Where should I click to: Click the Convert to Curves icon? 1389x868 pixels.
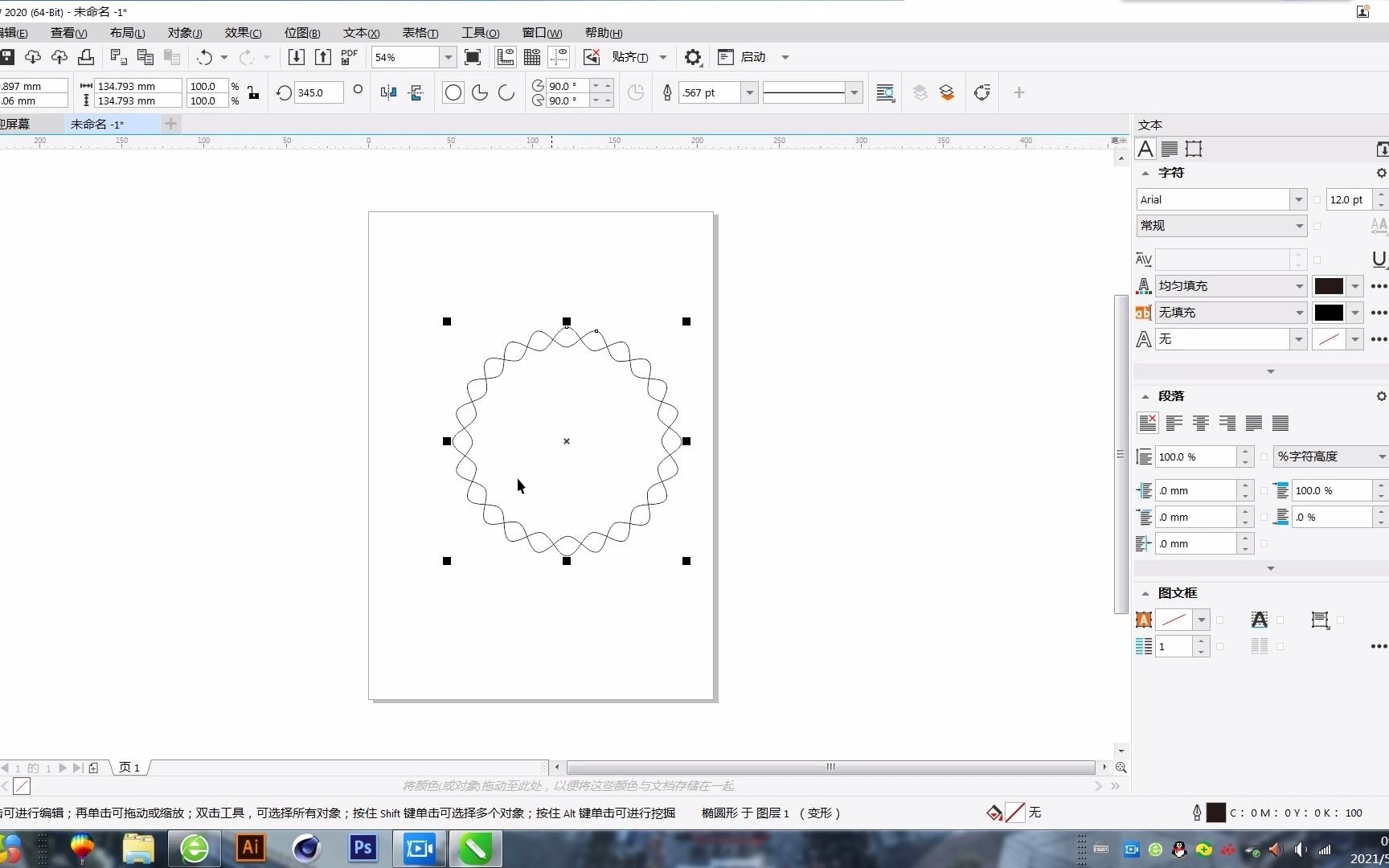coord(981,92)
